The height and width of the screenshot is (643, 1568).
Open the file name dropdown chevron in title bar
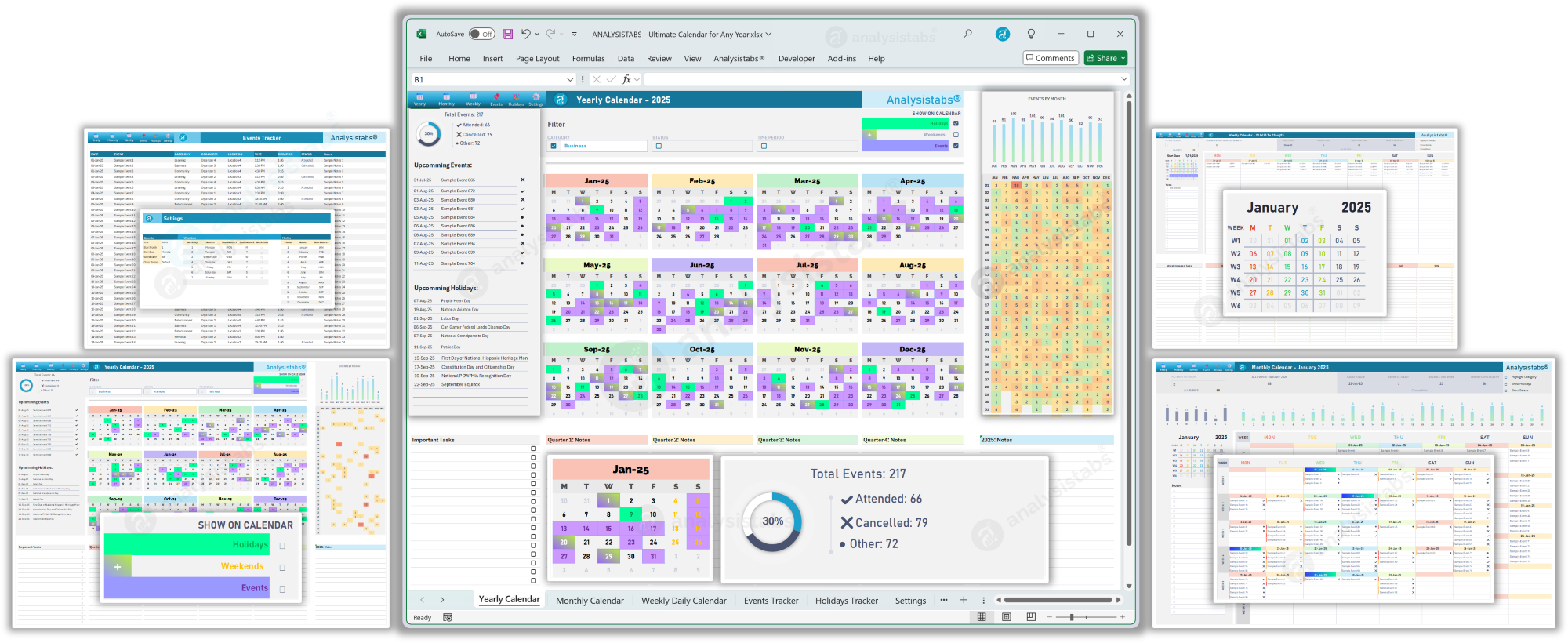click(x=768, y=34)
